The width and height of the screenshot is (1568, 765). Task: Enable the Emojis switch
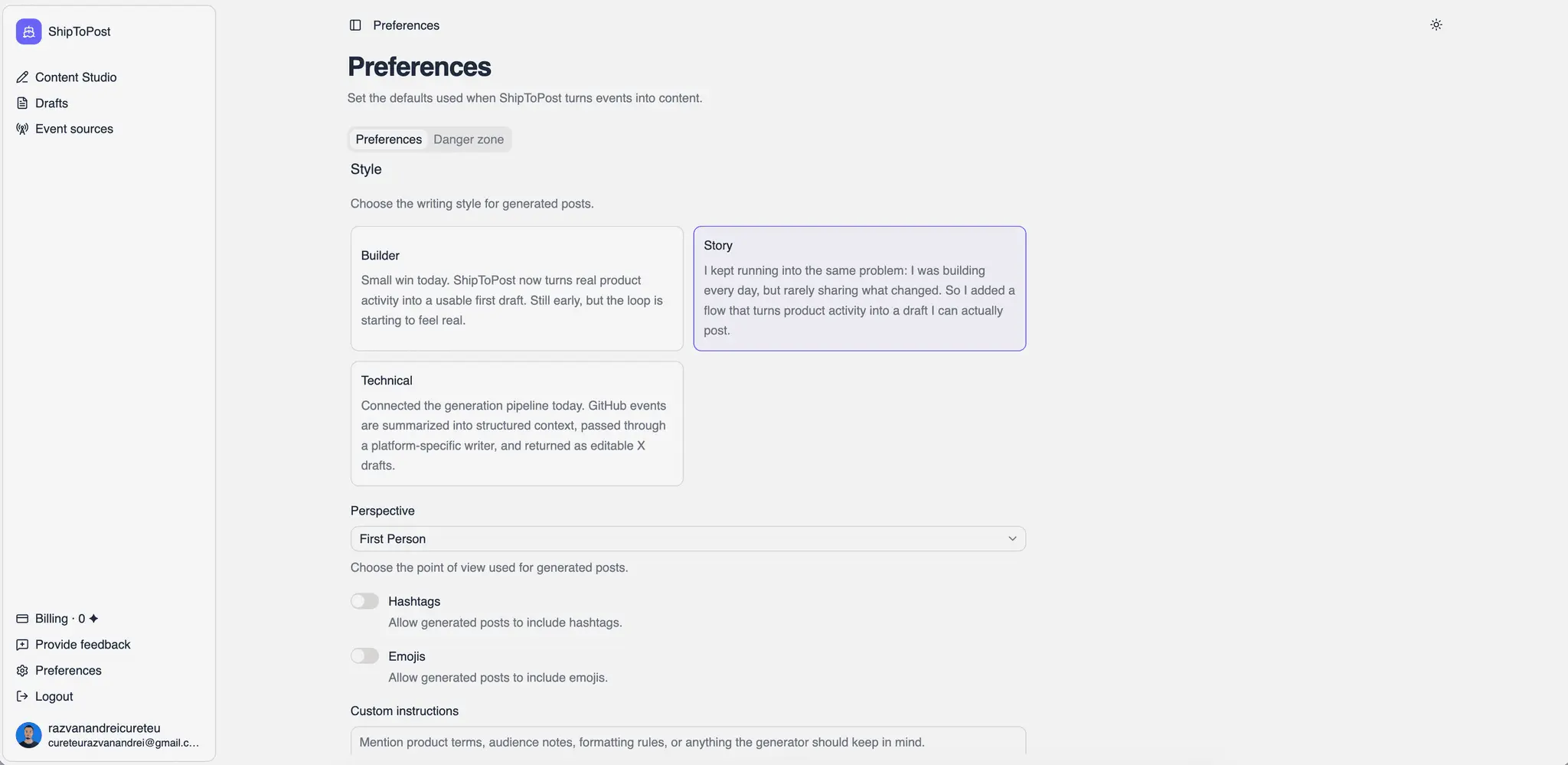pos(364,656)
